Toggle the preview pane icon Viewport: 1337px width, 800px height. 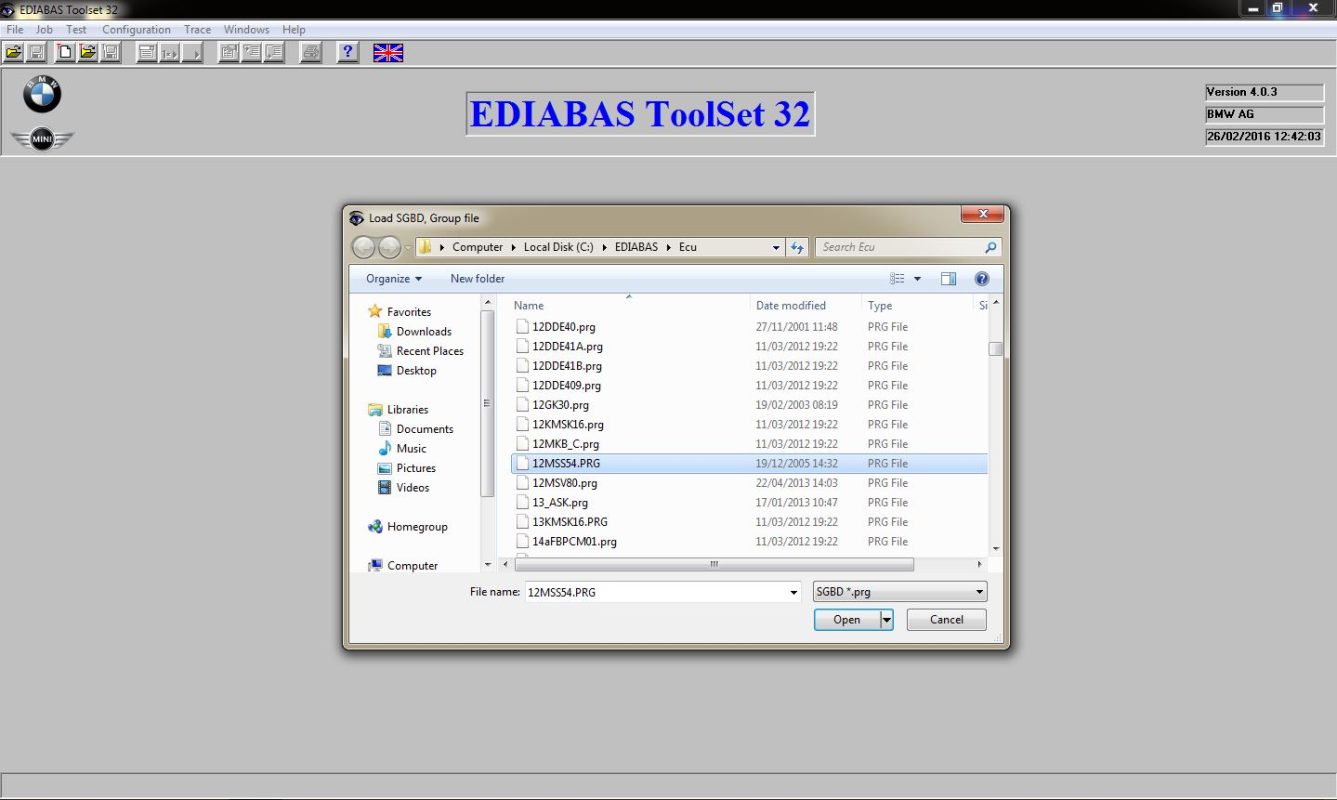(x=948, y=279)
